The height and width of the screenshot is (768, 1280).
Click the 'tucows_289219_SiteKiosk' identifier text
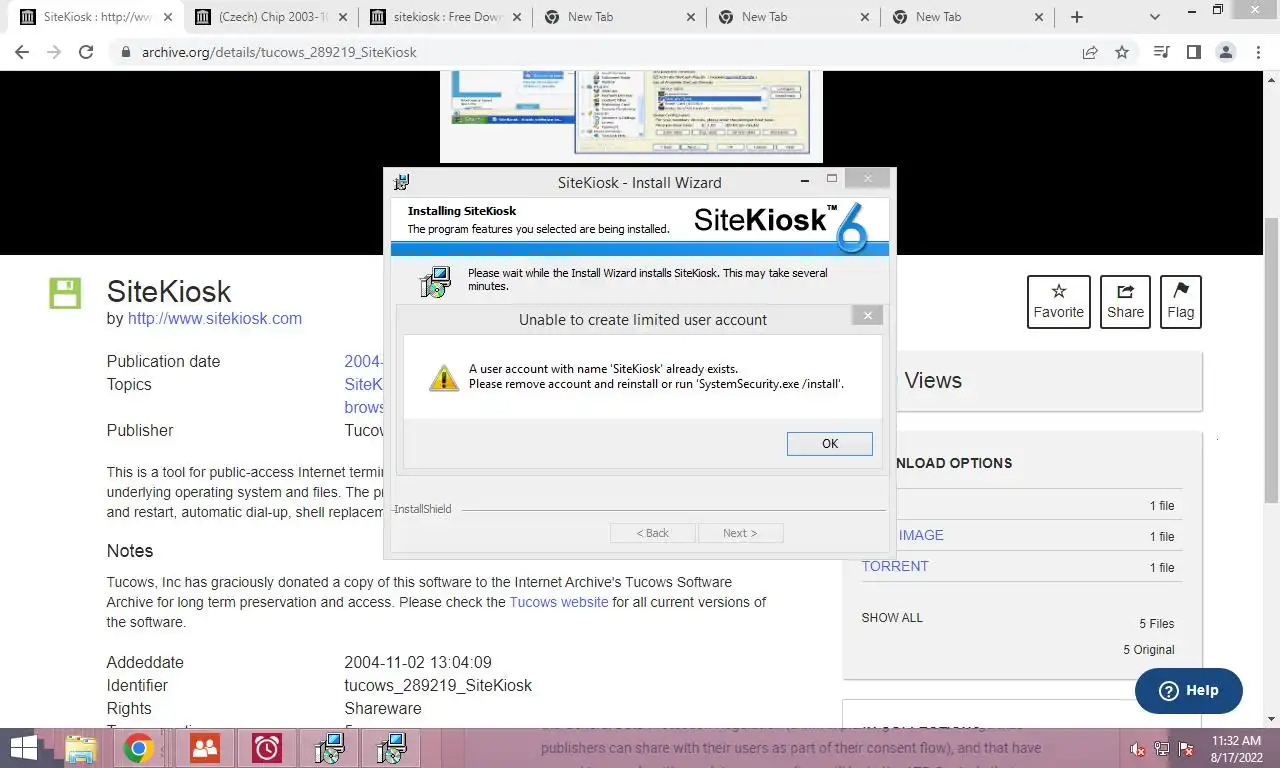(x=438, y=685)
